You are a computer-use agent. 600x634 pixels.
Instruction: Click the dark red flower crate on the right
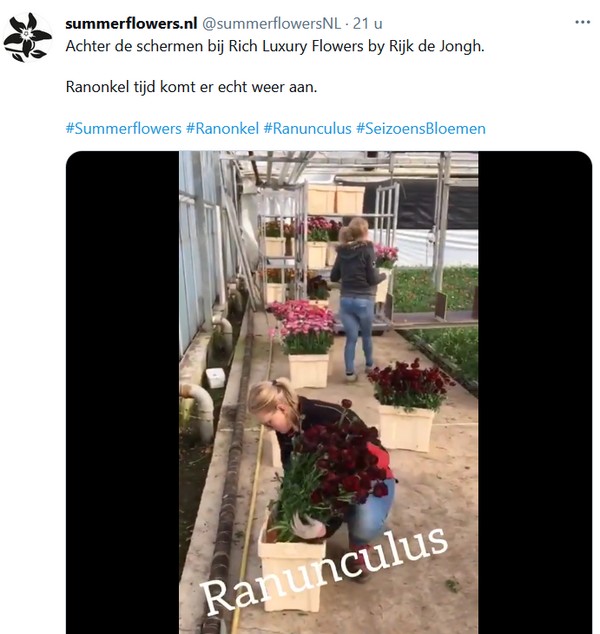(408, 404)
